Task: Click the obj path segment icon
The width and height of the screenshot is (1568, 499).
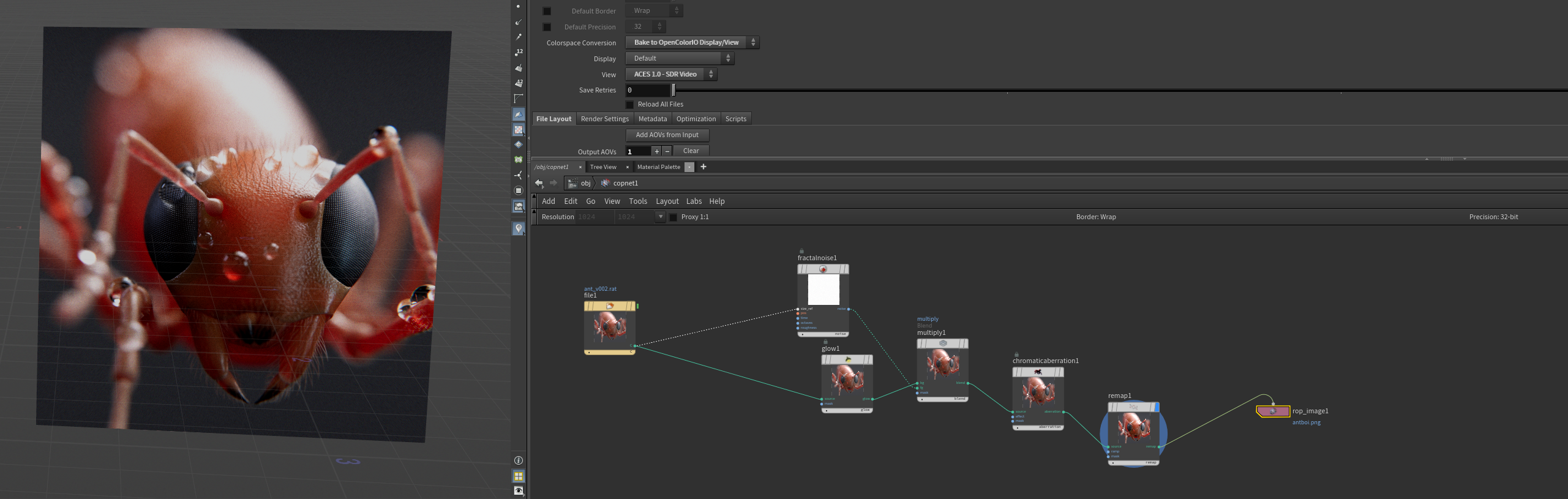Action: 572,183
